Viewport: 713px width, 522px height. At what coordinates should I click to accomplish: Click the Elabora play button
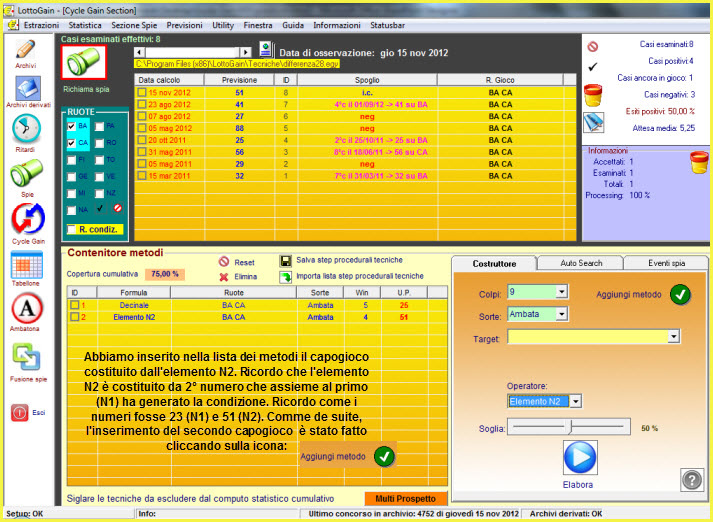point(578,459)
